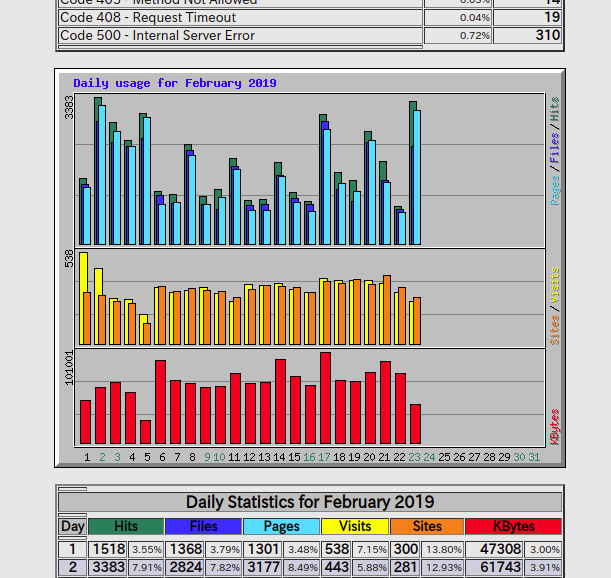Click the sites value 281 in row 2
611x578 pixels.
coord(405,567)
